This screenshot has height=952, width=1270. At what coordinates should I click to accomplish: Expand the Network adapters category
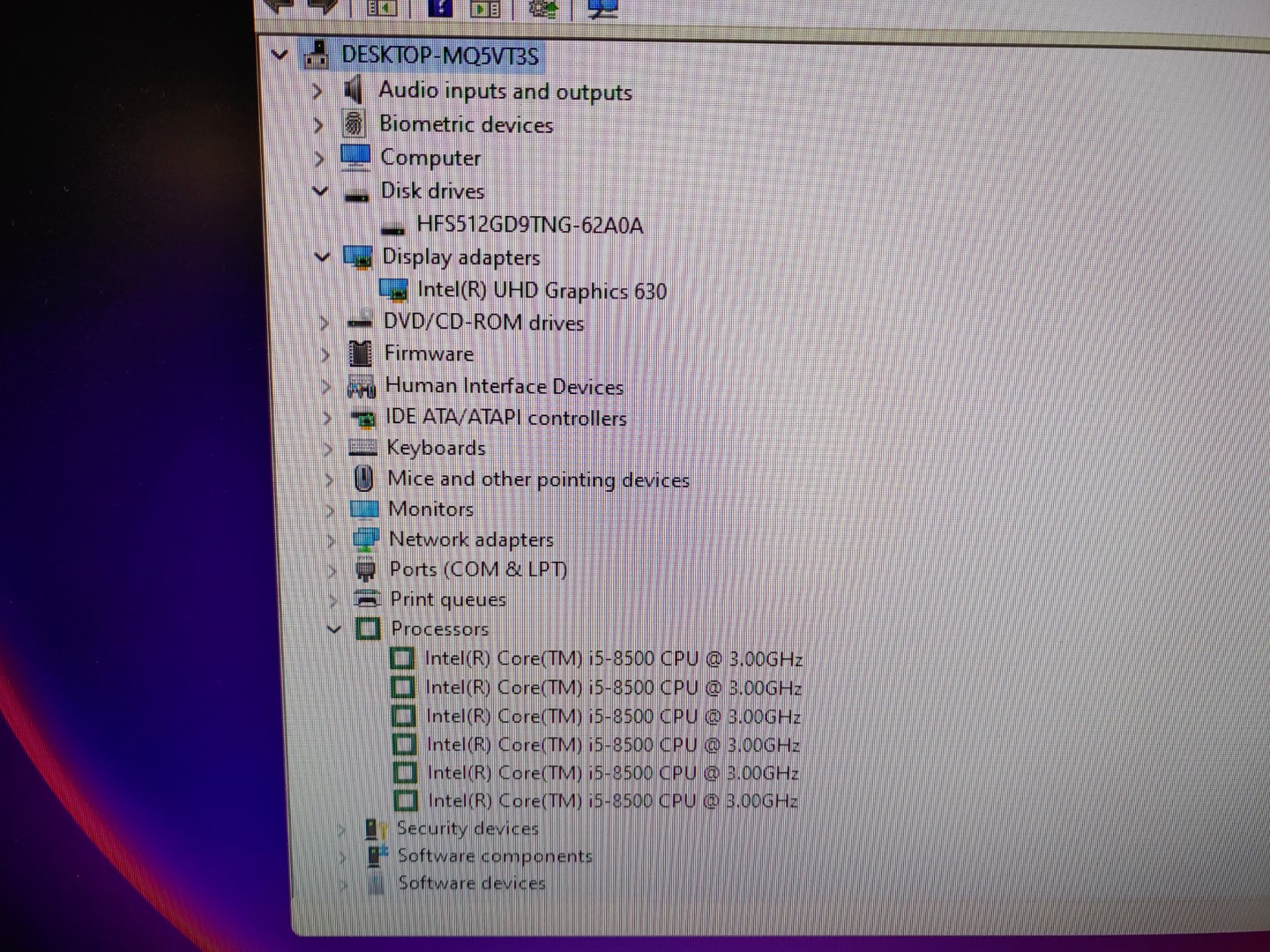click(x=331, y=540)
